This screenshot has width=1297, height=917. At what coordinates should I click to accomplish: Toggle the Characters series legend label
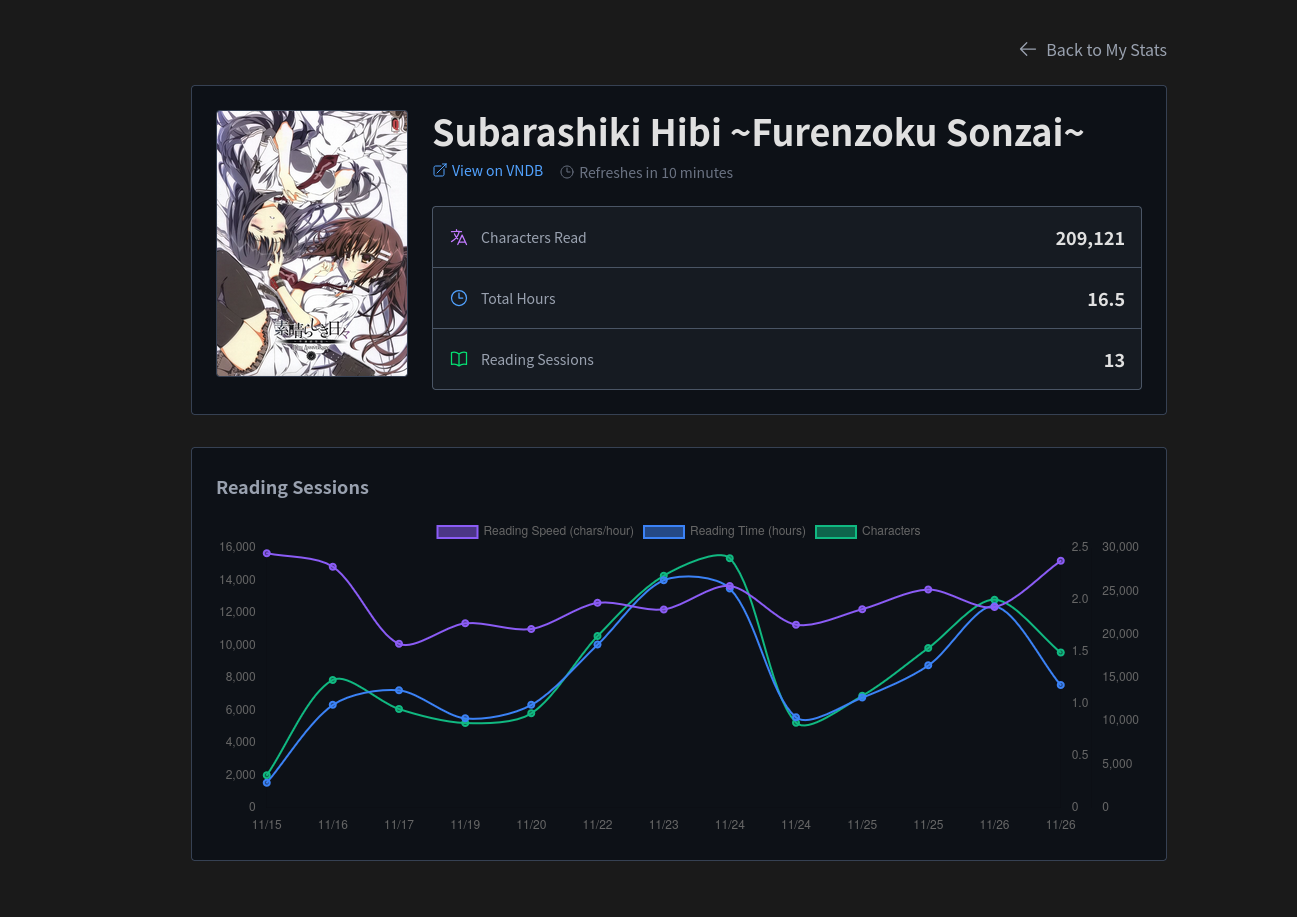[x=890, y=531]
